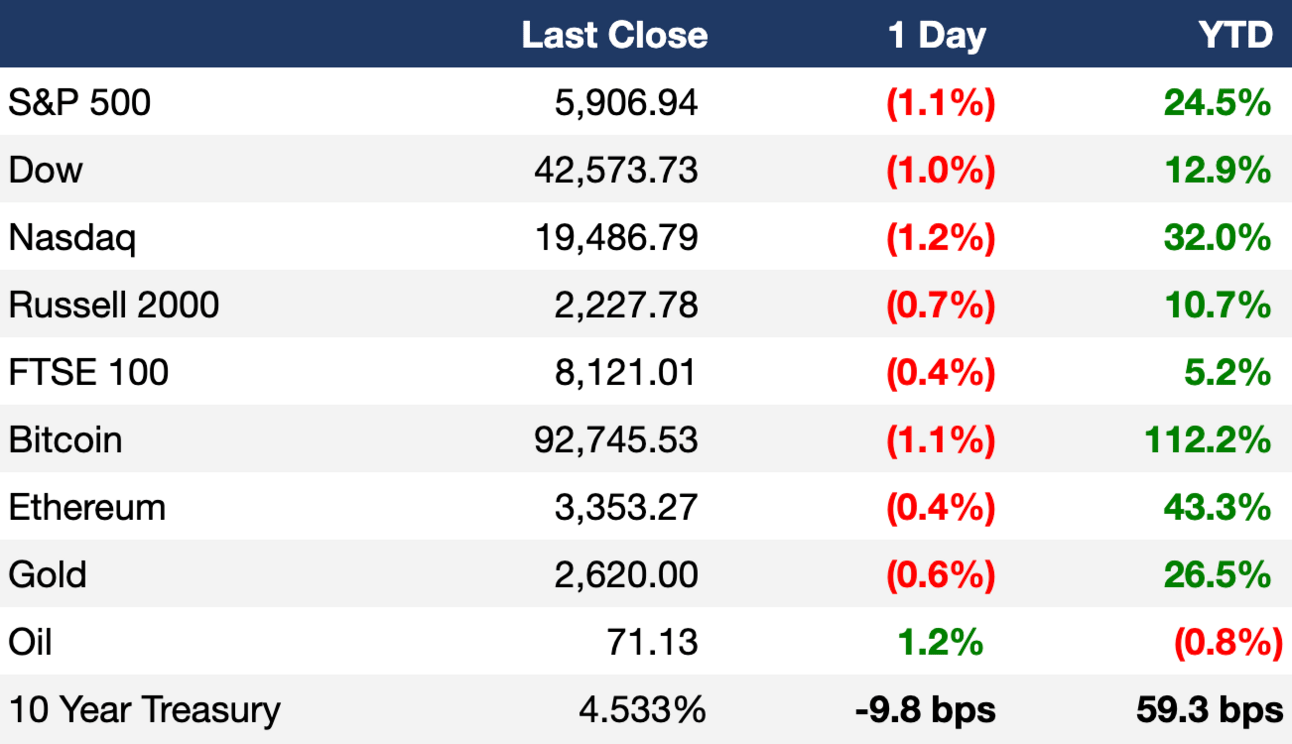Select the FTSE 100 row label
The image size is (1292, 744).
89,373
